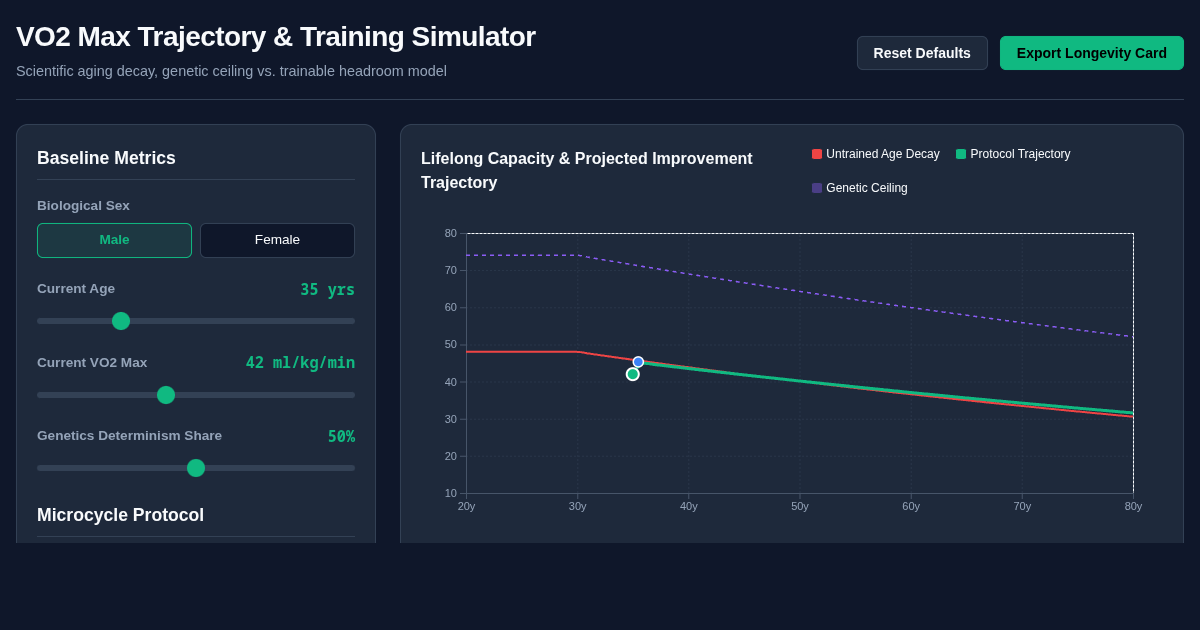Click the 10 y-axis label

(x=451, y=493)
